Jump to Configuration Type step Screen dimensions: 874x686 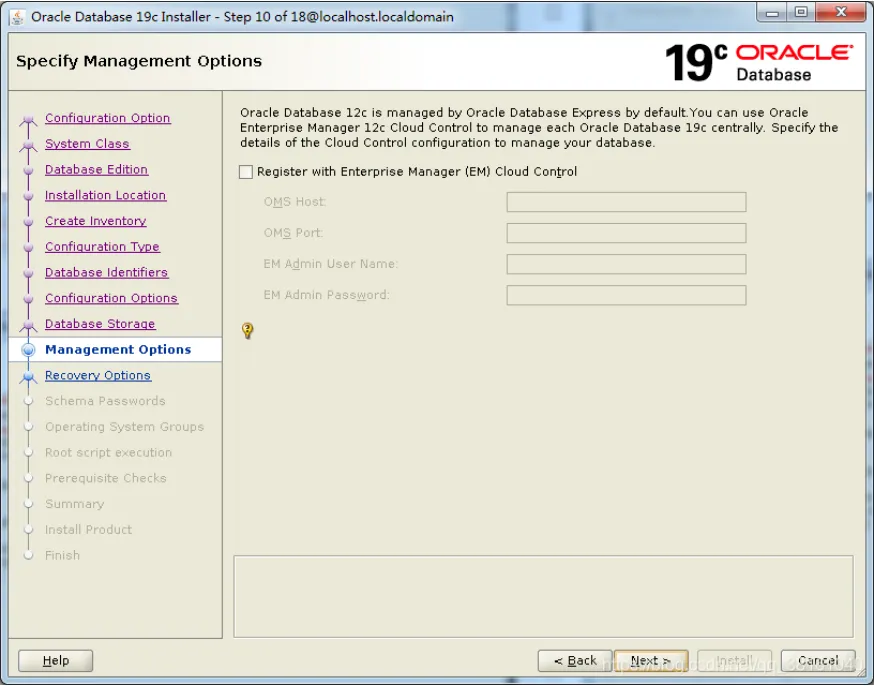click(x=102, y=246)
